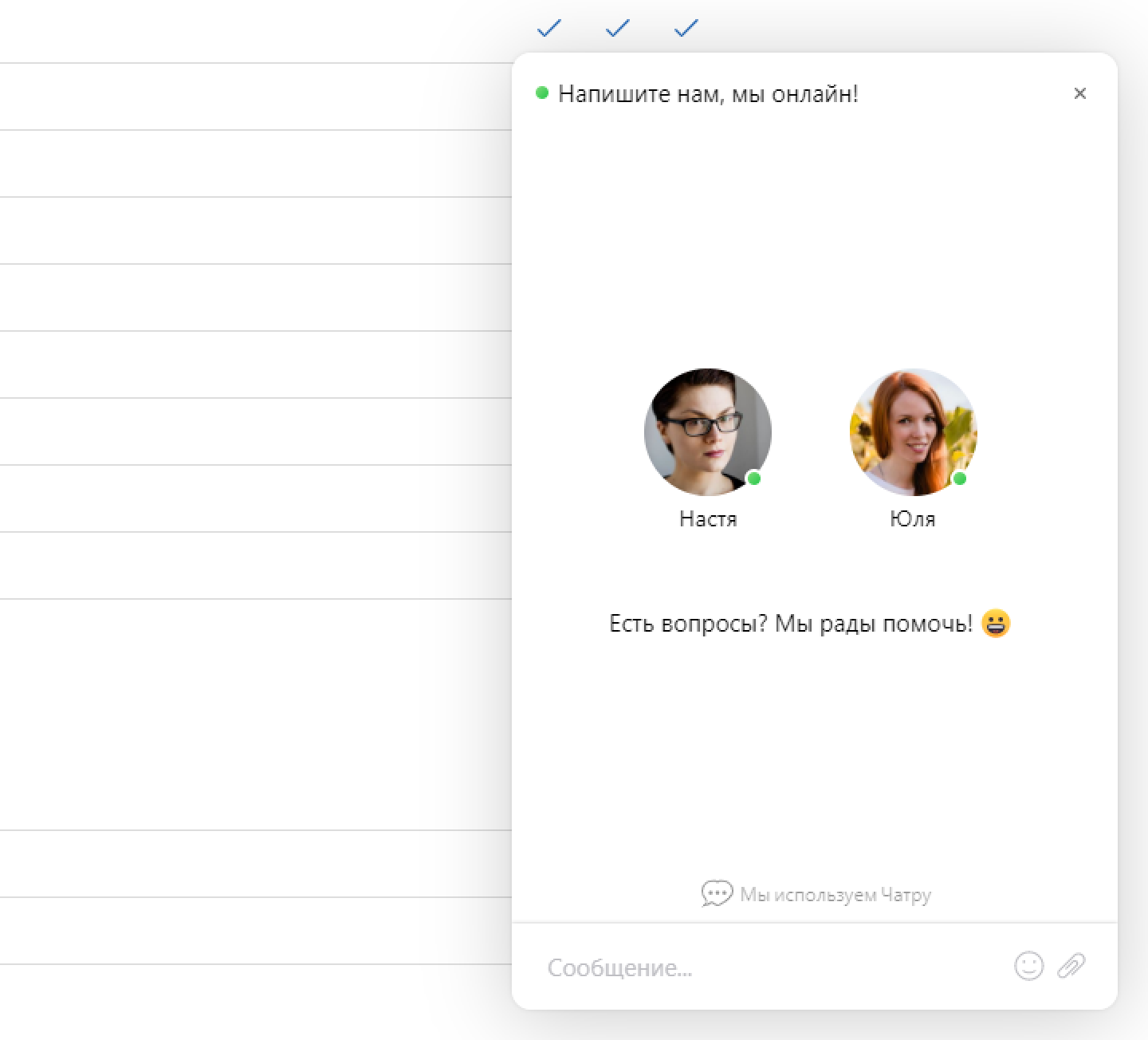Select Настя's avatar photo
The height and width of the screenshot is (1040, 1148).
click(x=708, y=431)
